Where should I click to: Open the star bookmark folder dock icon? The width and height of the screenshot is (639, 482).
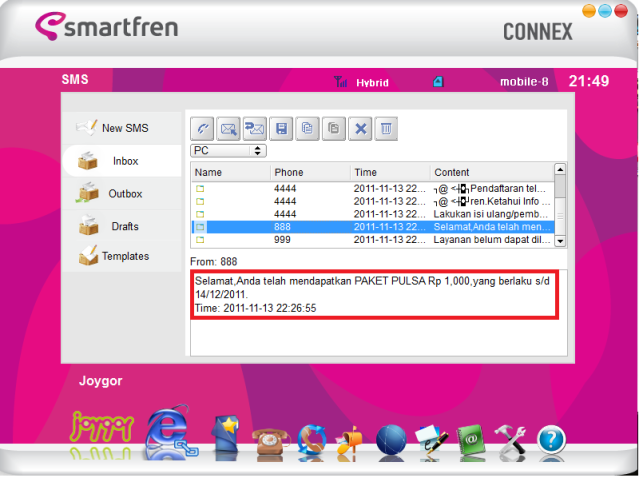(x=225, y=435)
